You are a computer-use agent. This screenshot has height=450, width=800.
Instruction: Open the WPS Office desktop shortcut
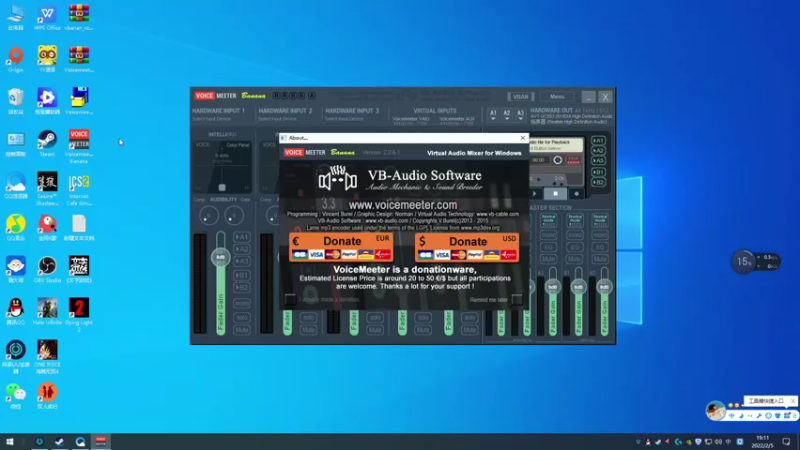point(47,18)
